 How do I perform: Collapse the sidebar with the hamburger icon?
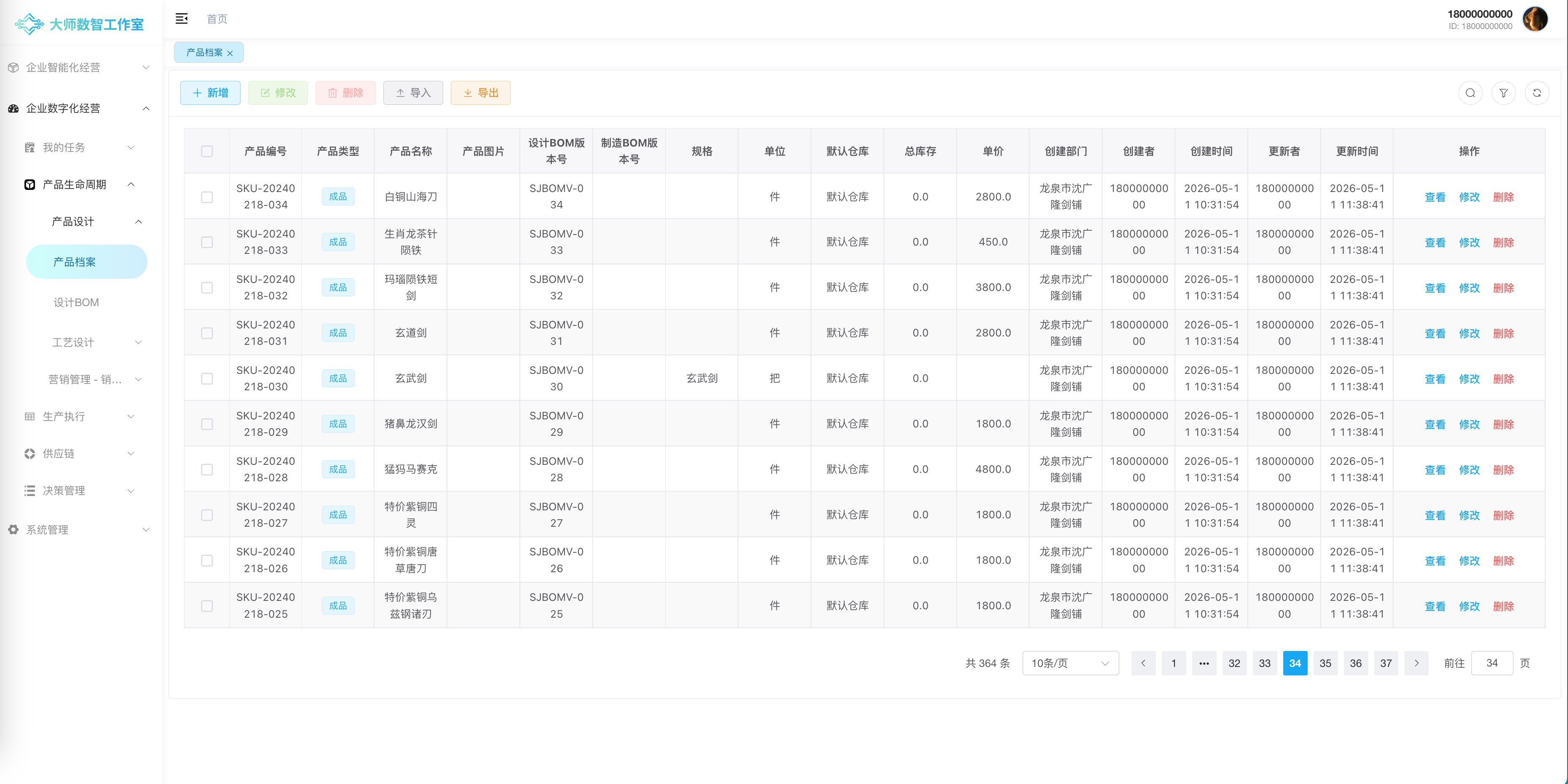pos(182,19)
